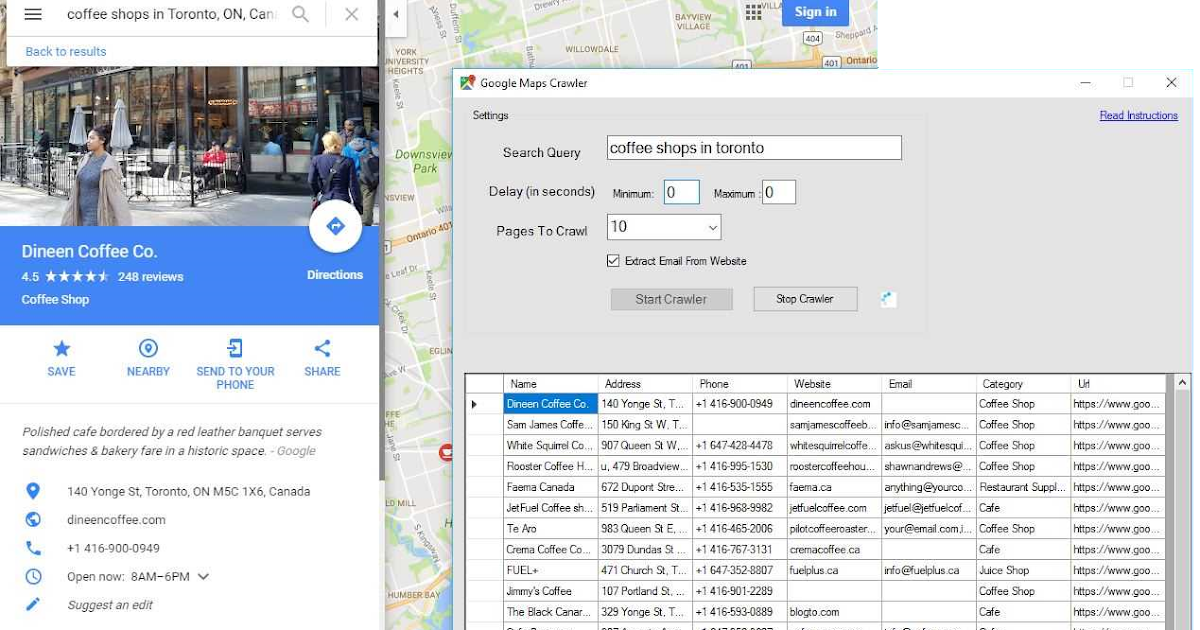
Task: Click the Directions label
Action: pyautogui.click(x=335, y=275)
